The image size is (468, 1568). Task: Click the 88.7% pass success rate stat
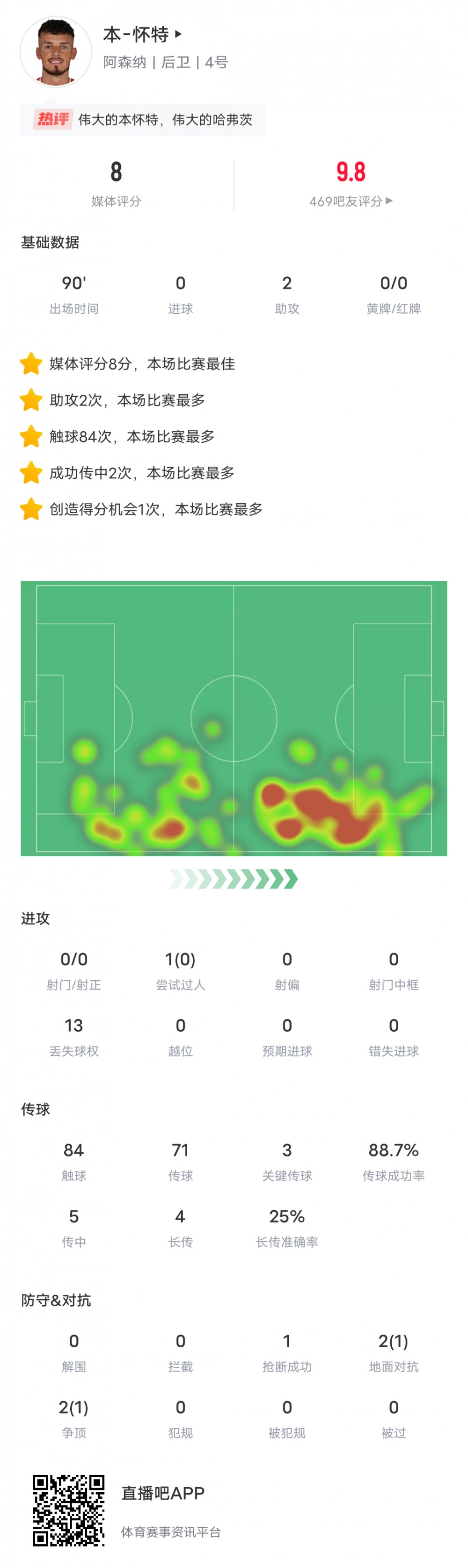[x=394, y=1150]
